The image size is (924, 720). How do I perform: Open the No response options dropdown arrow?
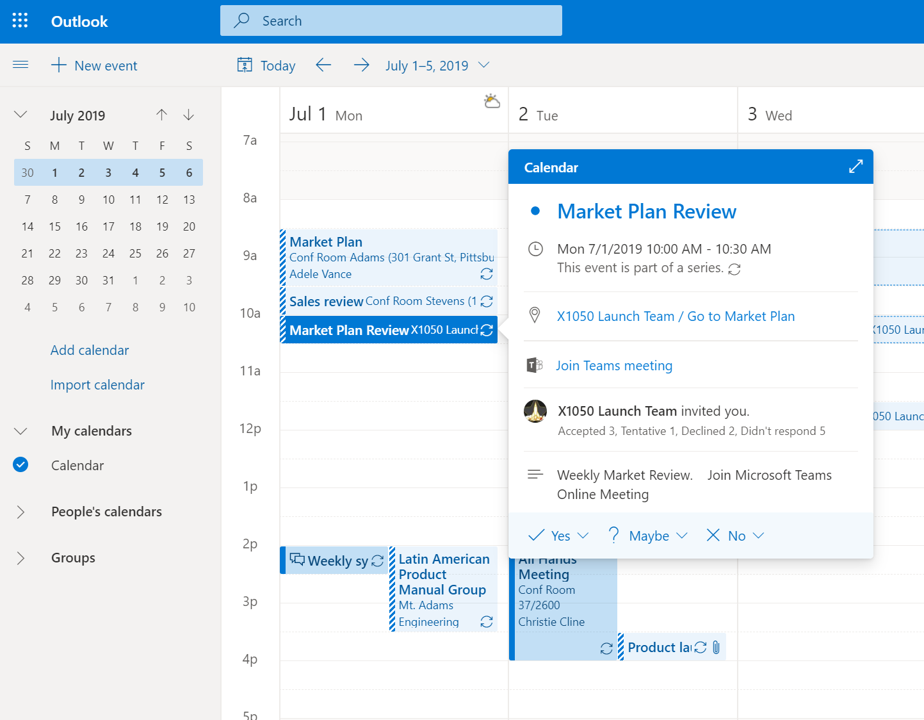coord(758,536)
